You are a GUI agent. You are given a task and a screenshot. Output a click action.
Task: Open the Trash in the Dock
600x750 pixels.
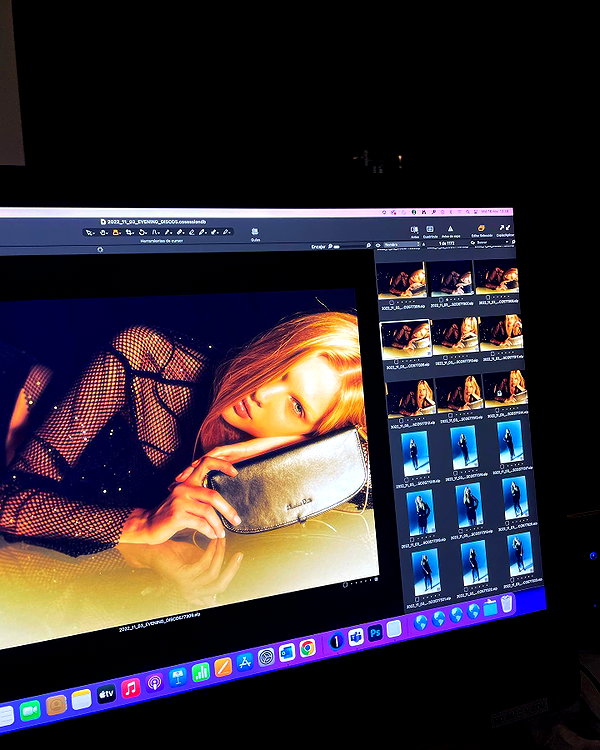507,604
